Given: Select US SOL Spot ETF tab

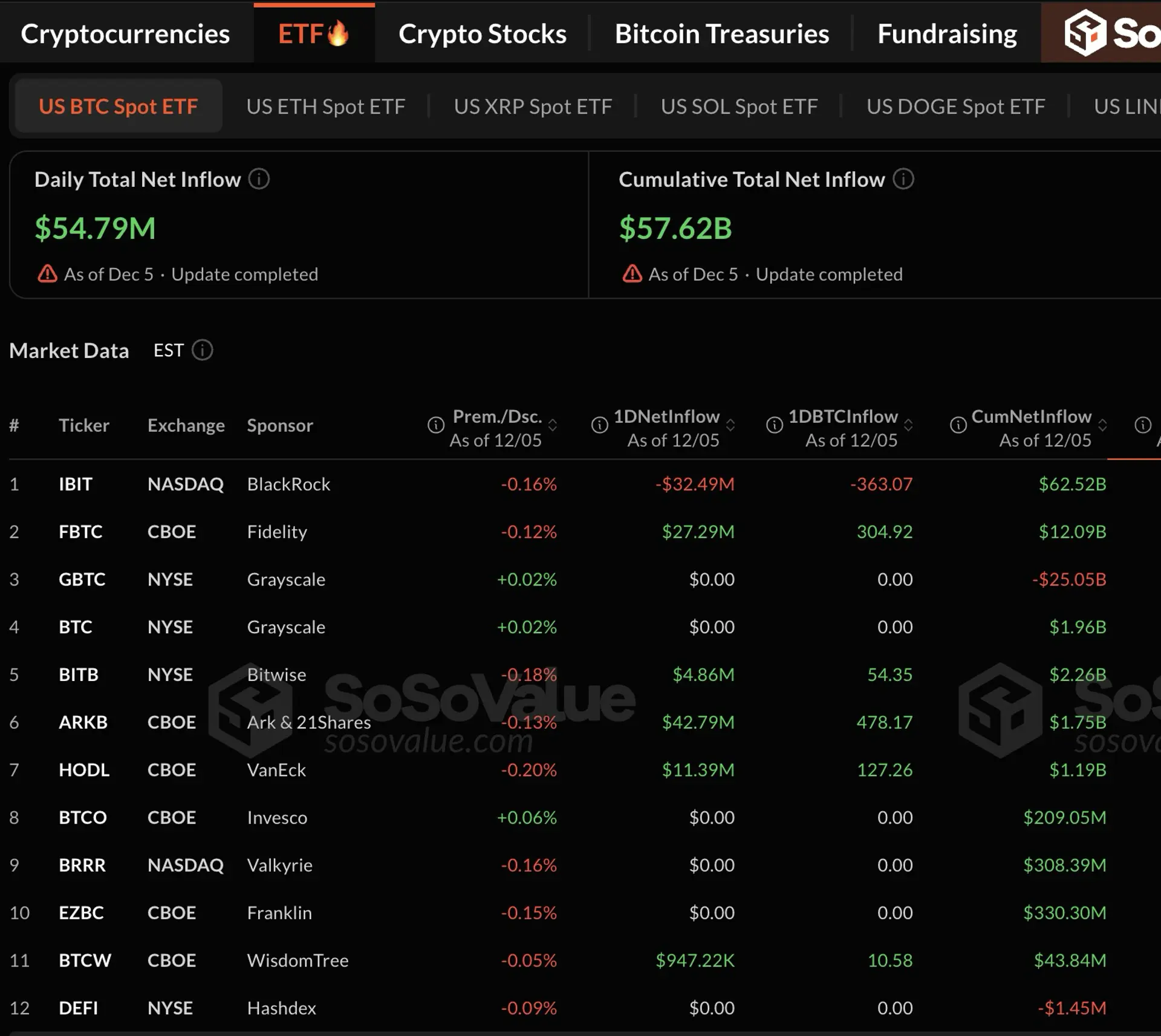Looking at the screenshot, I should (x=739, y=106).
